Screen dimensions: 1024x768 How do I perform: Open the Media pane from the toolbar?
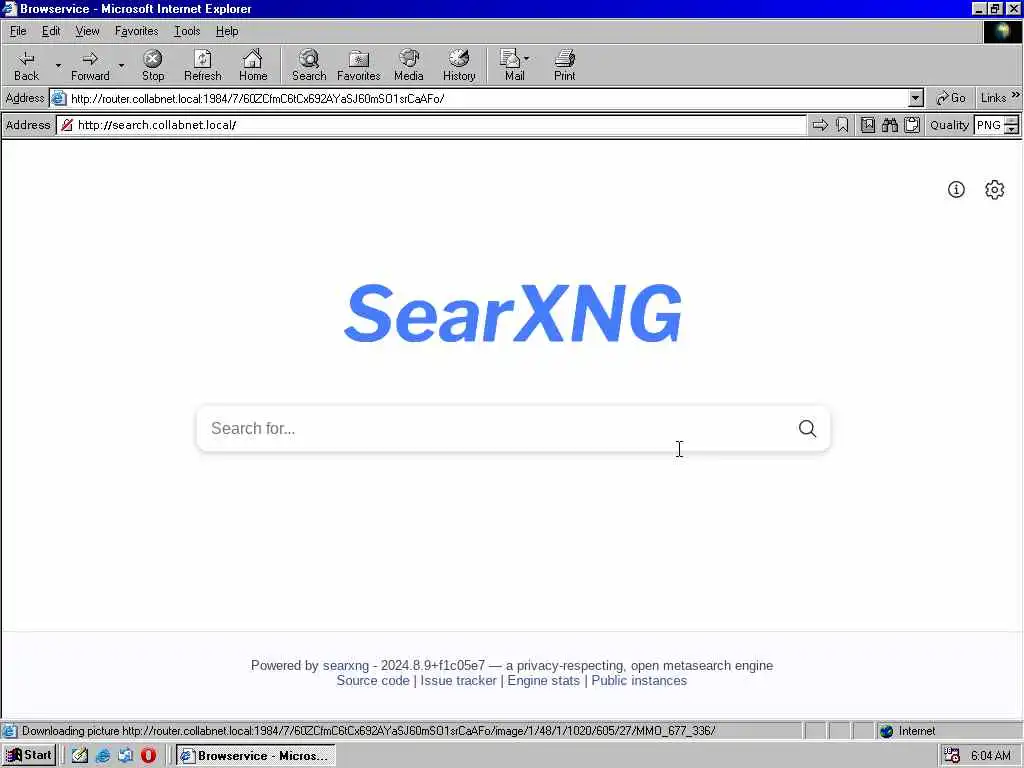coord(409,66)
